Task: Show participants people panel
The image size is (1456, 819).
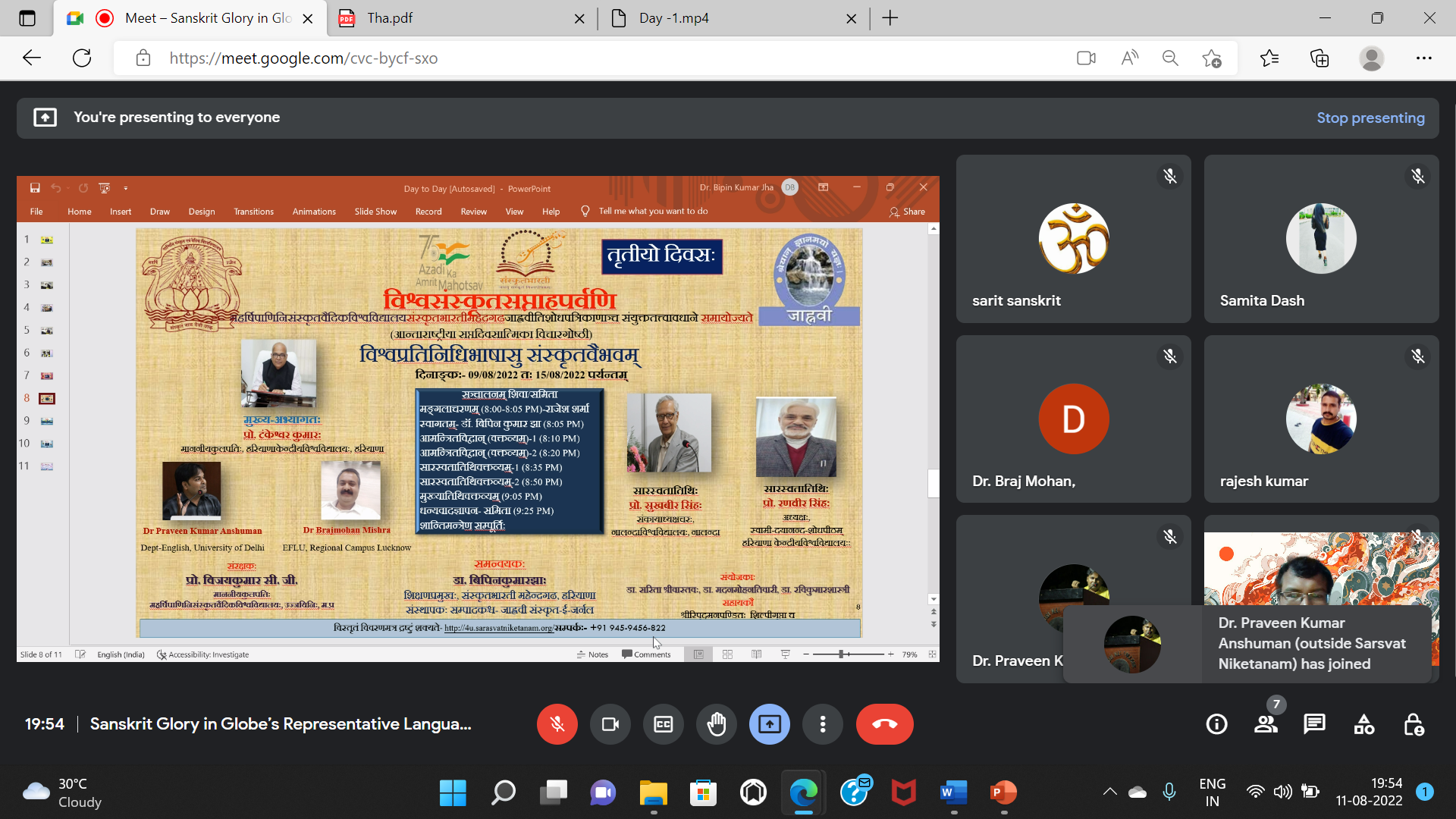Action: point(1266,724)
